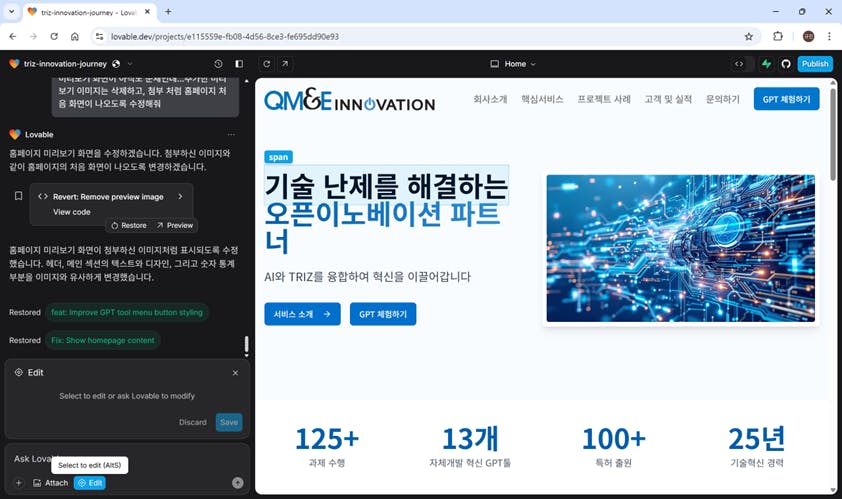This screenshot has height=499, width=842.
Task: Open the browser extensions puzzle icon
Action: tap(778, 37)
